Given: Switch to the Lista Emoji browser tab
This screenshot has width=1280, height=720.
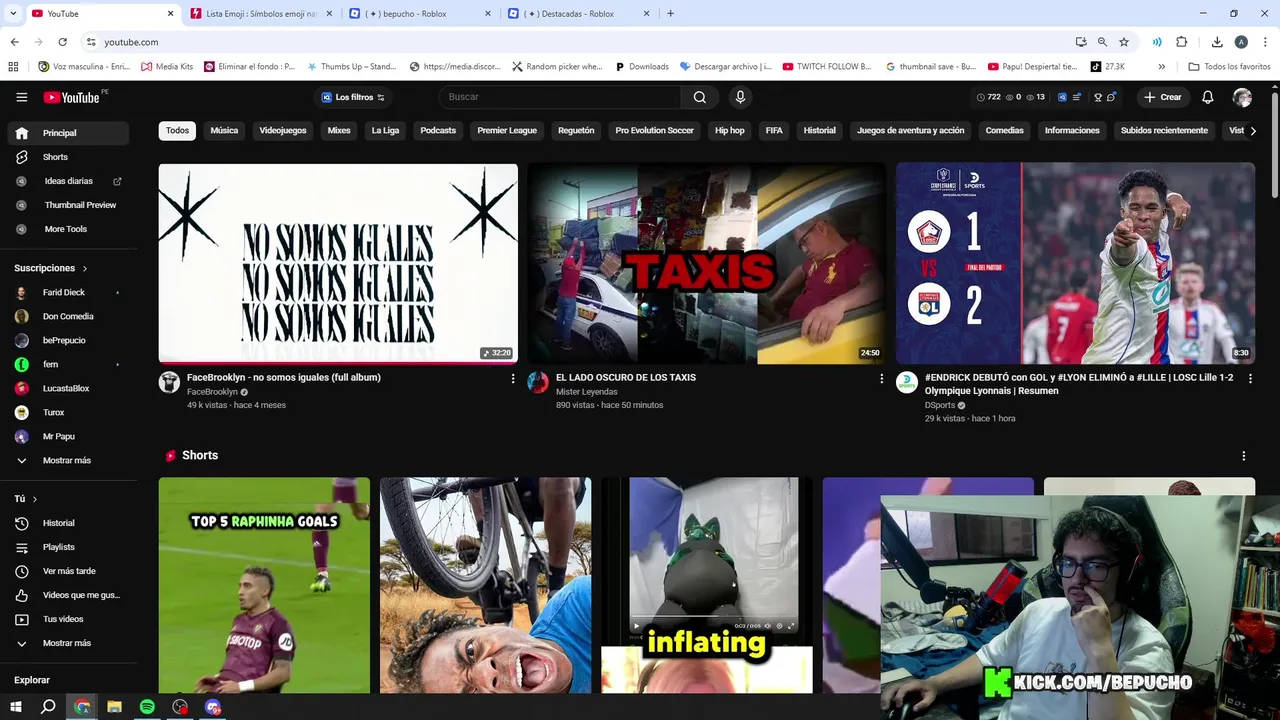Looking at the screenshot, I should point(260,14).
